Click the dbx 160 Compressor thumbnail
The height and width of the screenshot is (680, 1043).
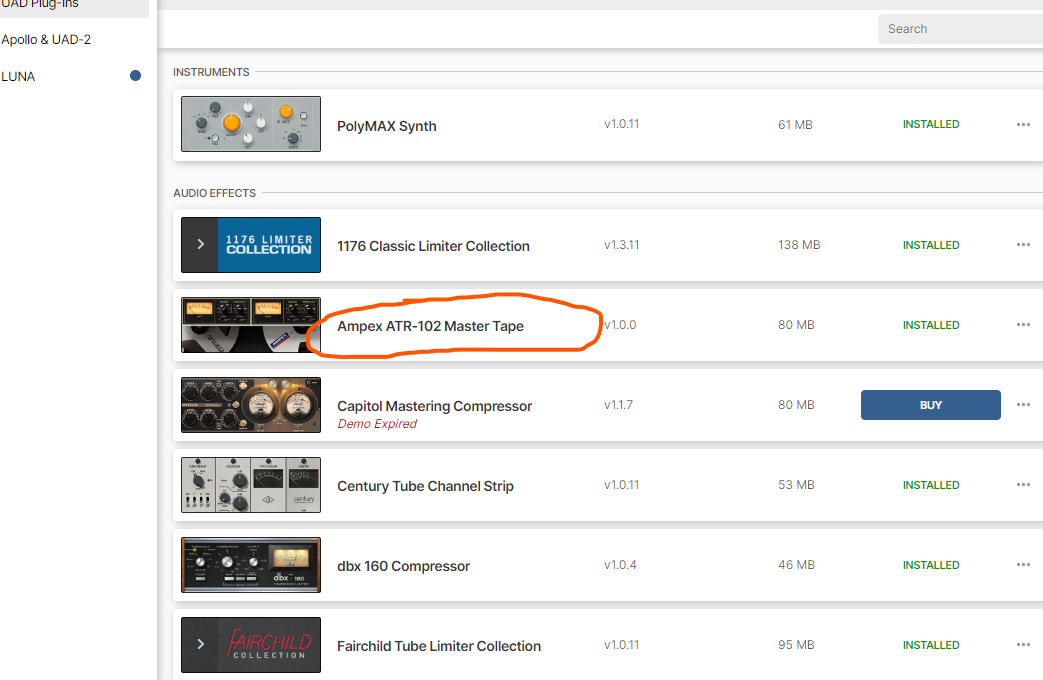pos(251,565)
